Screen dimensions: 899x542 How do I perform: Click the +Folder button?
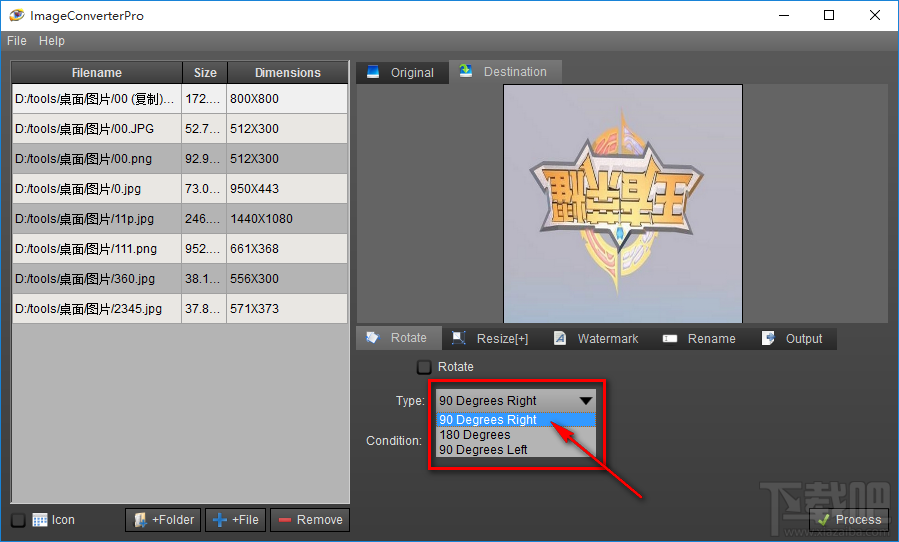click(x=163, y=520)
